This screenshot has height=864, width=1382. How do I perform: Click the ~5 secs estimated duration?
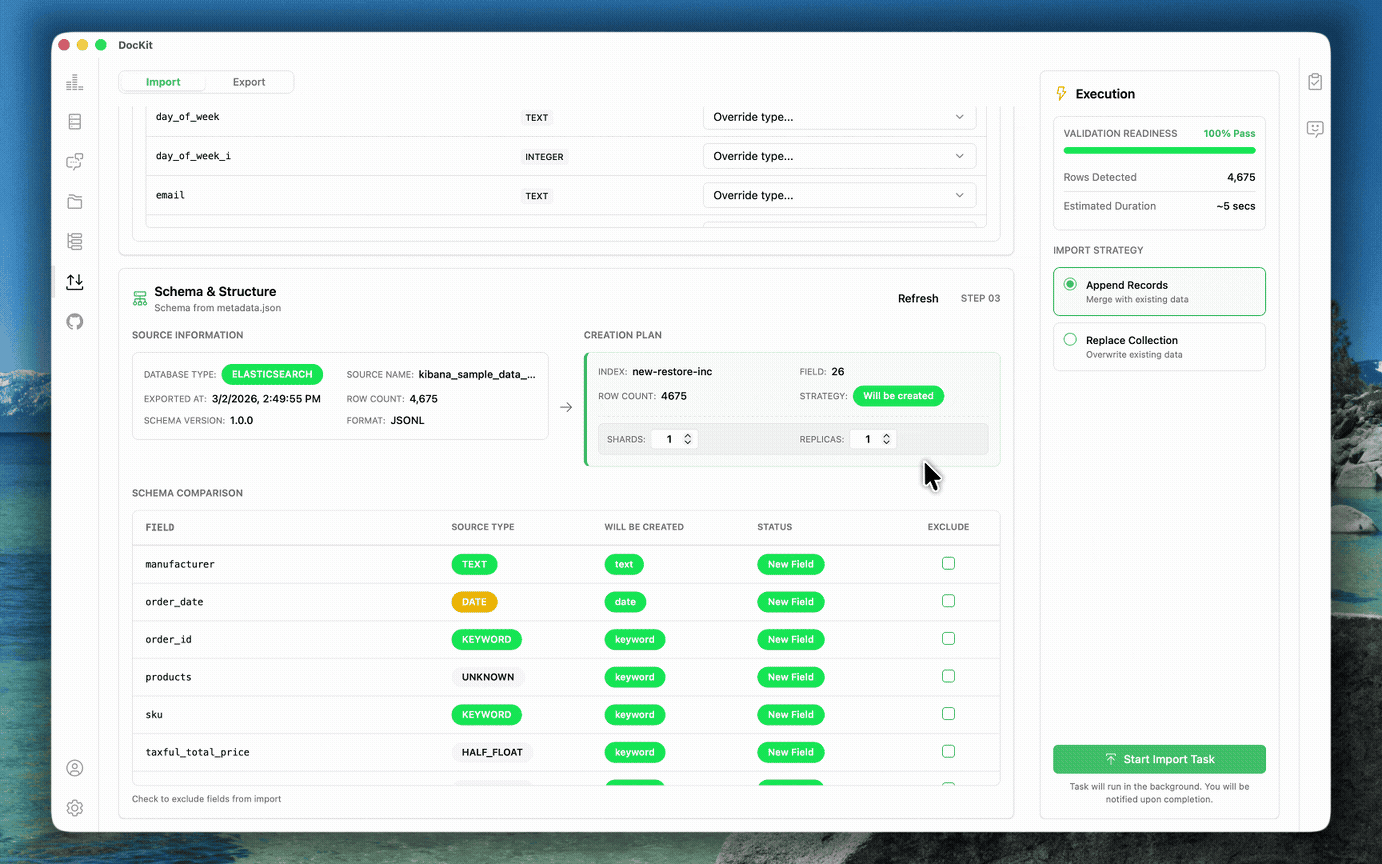(x=1236, y=206)
